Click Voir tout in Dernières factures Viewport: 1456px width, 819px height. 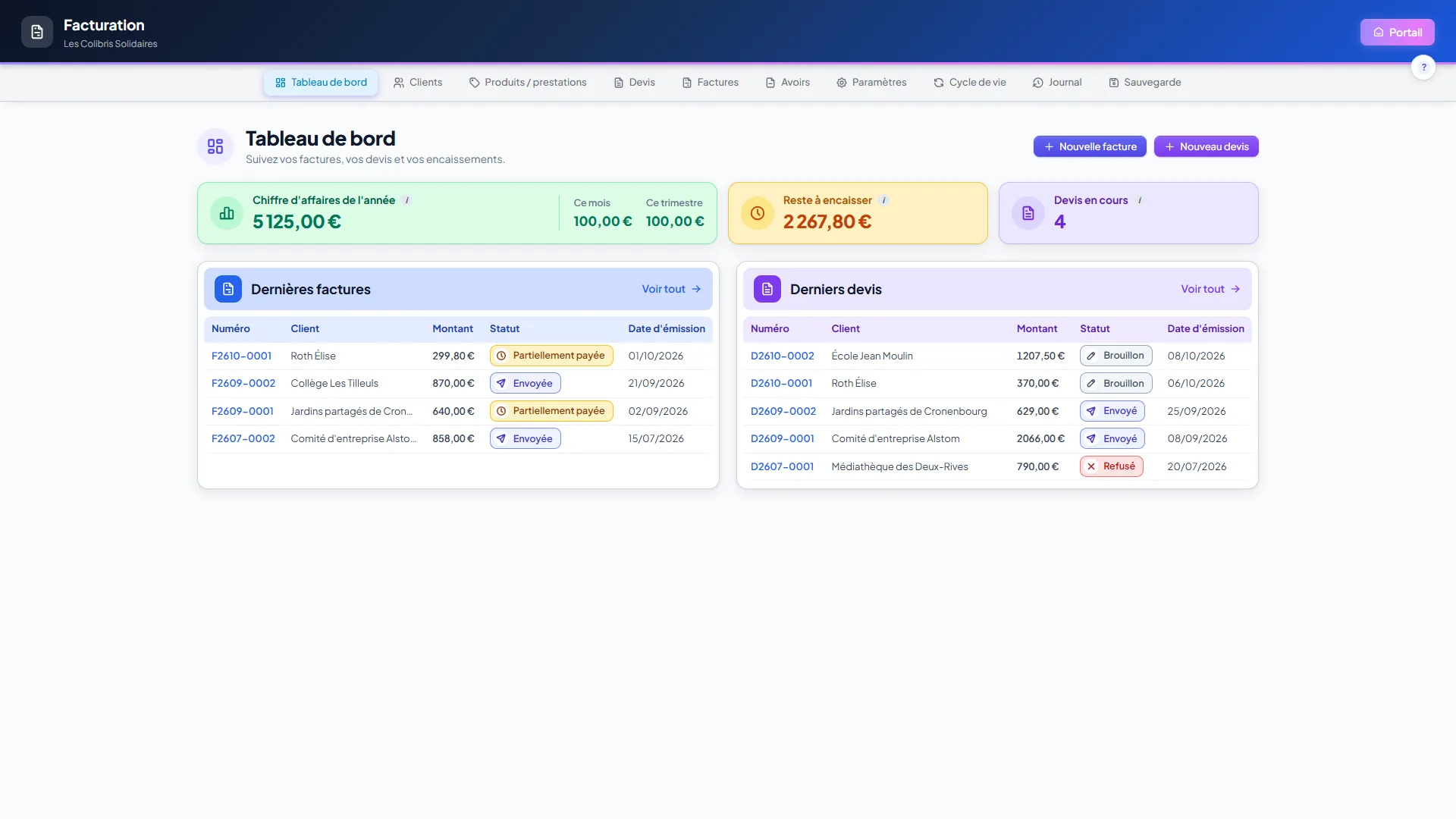pyautogui.click(x=671, y=289)
